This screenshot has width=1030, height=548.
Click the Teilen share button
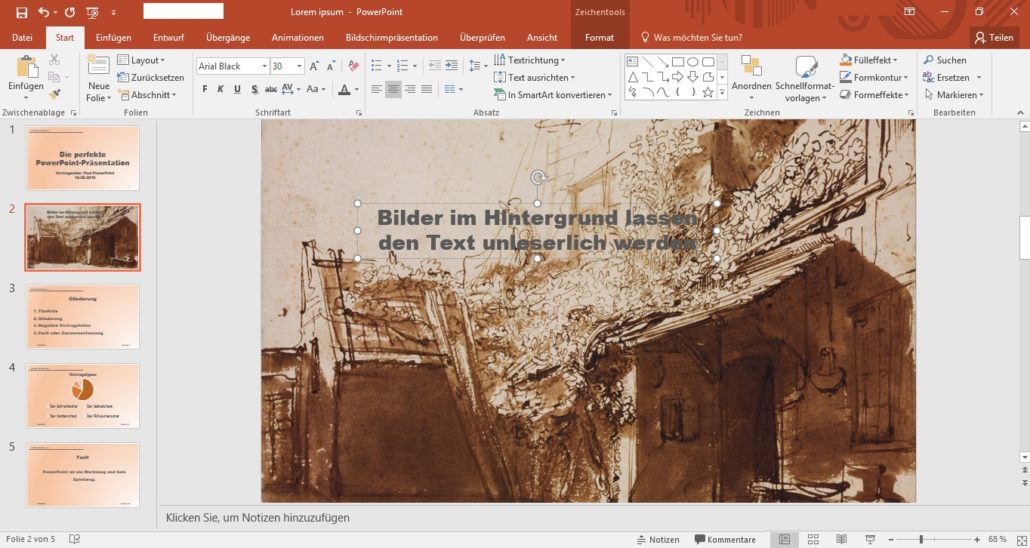click(x=994, y=37)
